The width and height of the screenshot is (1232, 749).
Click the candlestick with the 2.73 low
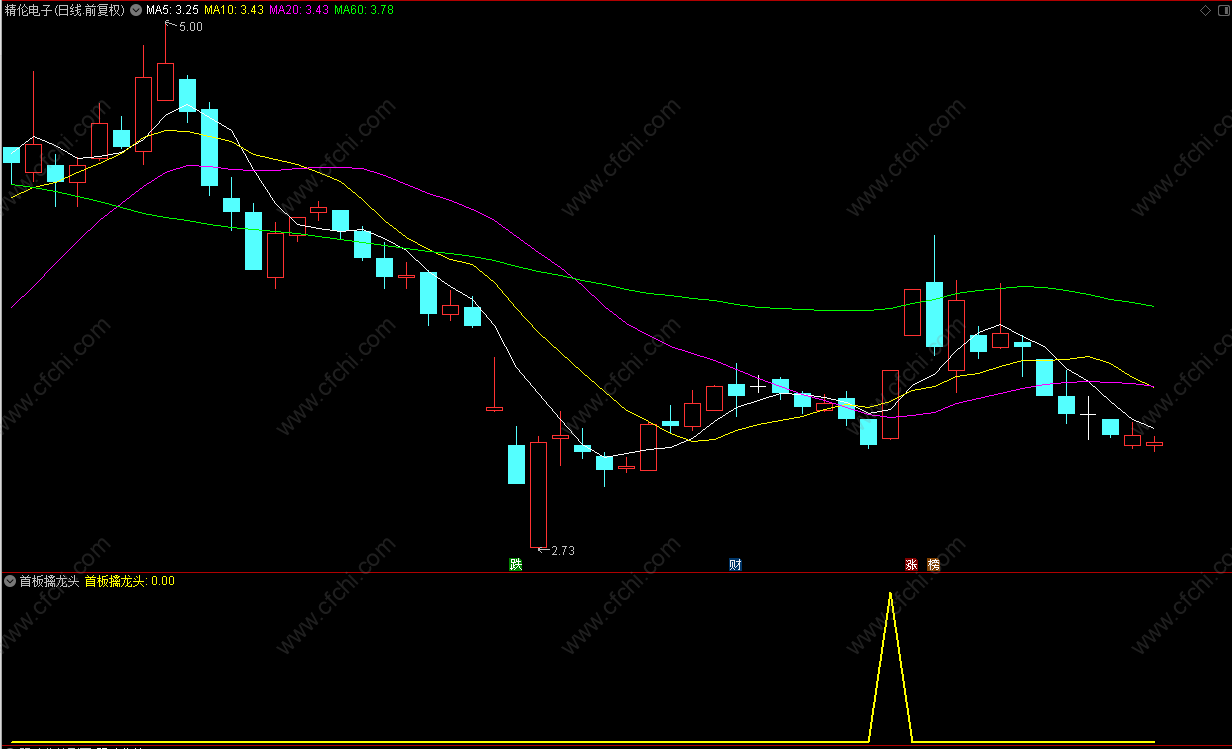click(x=538, y=493)
